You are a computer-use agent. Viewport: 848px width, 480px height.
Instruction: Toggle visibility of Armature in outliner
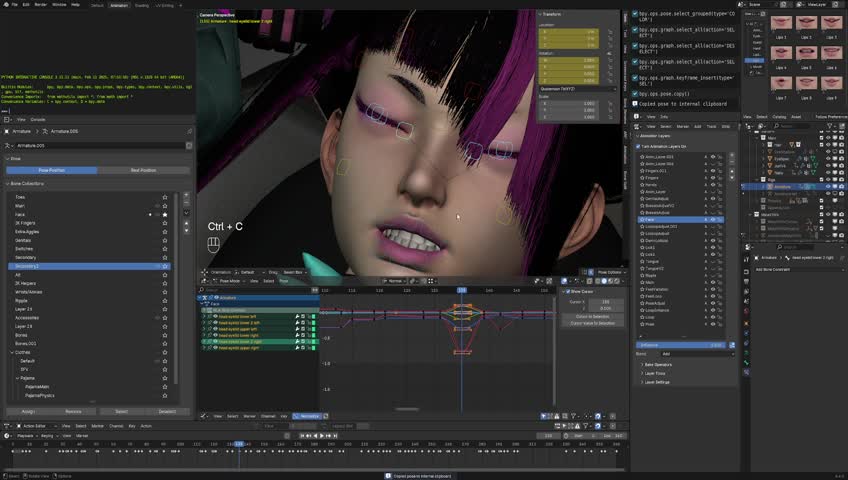coord(828,186)
